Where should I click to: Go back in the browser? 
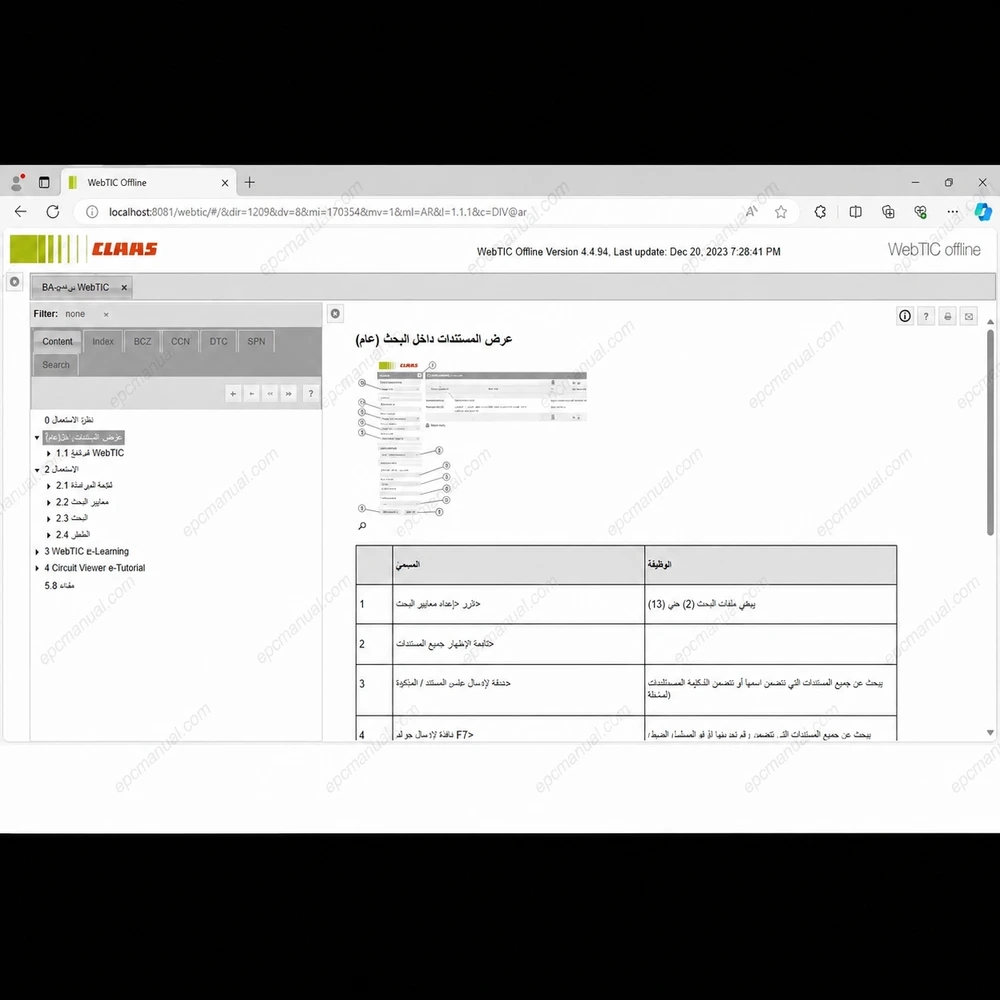coord(20,212)
